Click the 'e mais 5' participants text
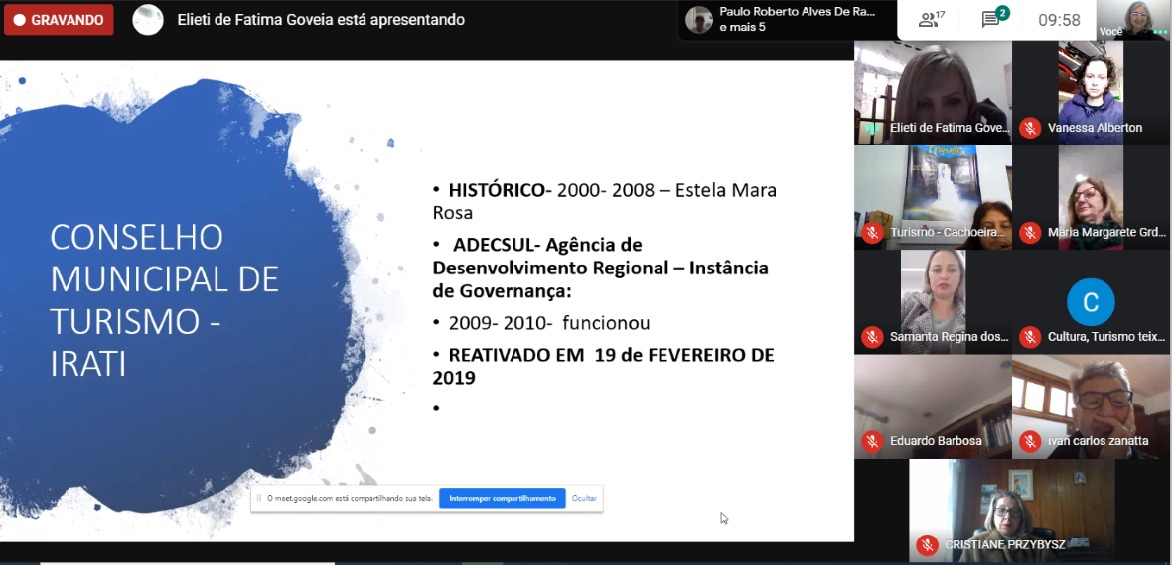 click(742, 28)
